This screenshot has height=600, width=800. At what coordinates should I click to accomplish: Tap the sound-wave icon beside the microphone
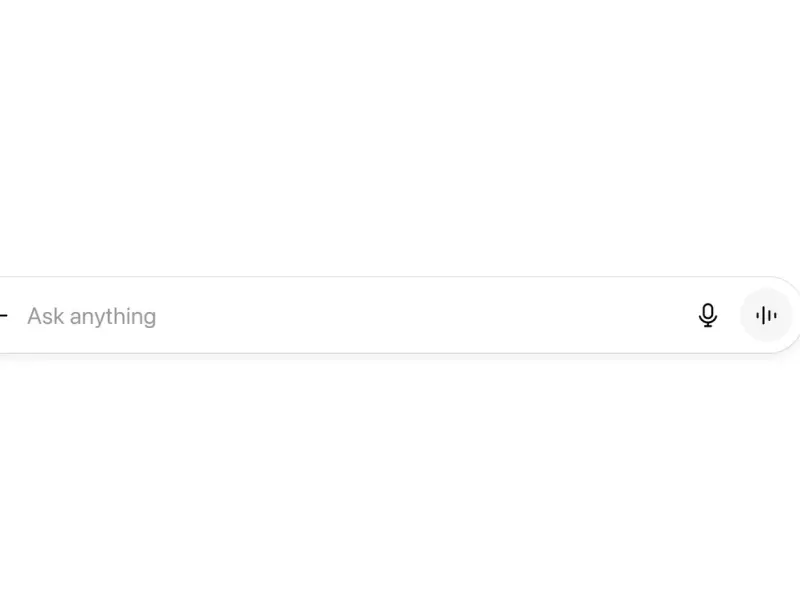point(766,316)
